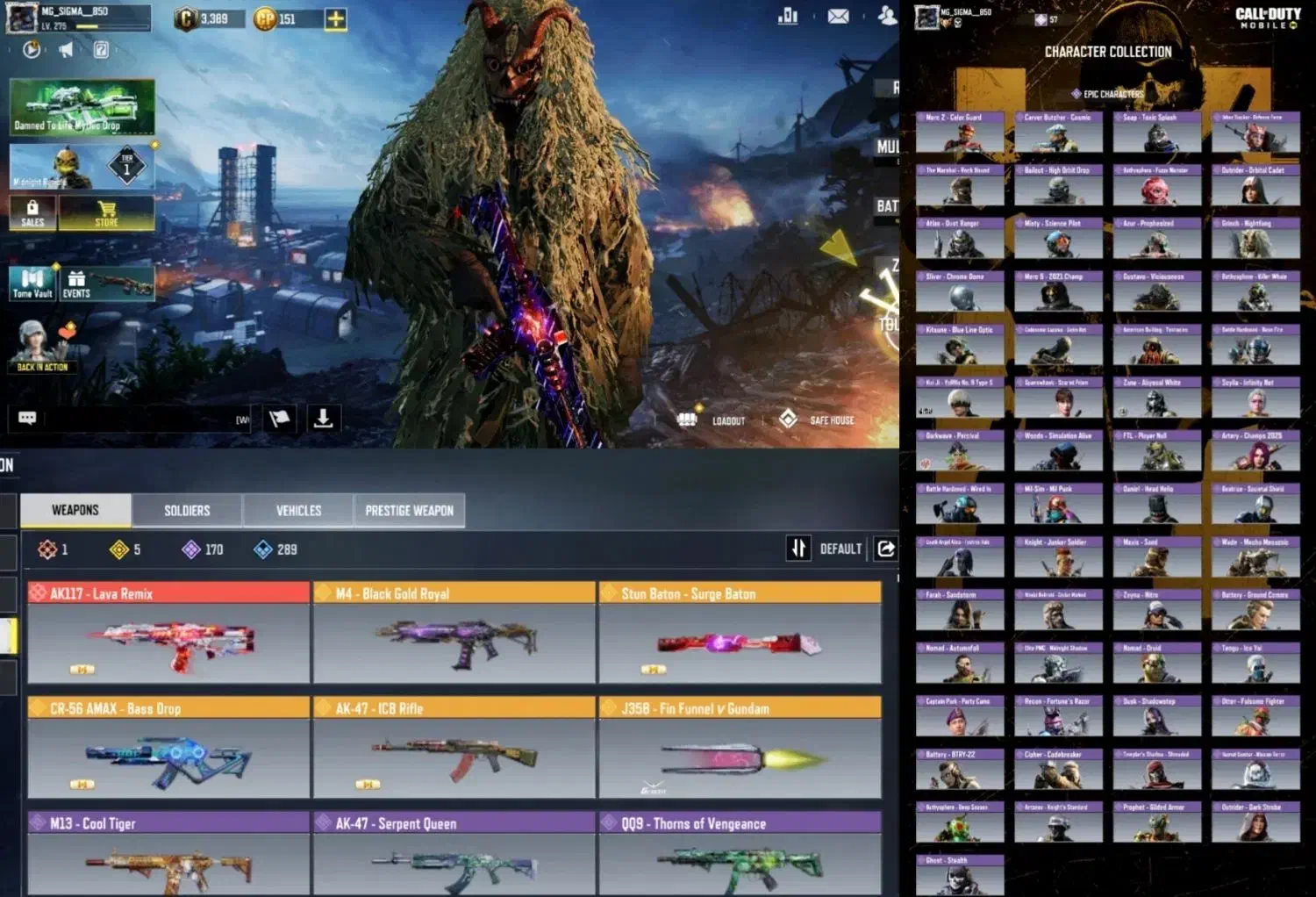This screenshot has height=897, width=1316.
Task: Filter by mythic rarity count icon
Action: (x=47, y=549)
